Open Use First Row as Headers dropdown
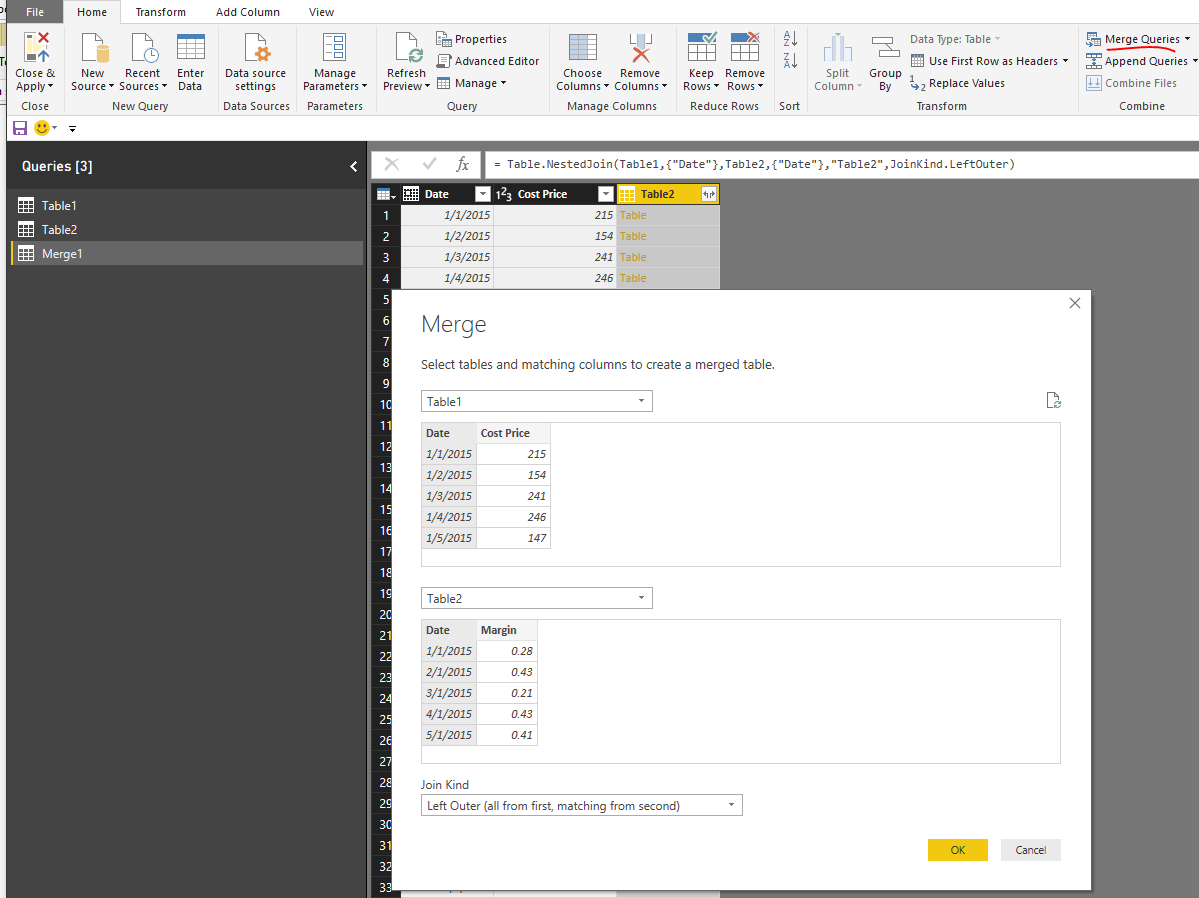This screenshot has height=898, width=1199. pyautogui.click(x=989, y=61)
